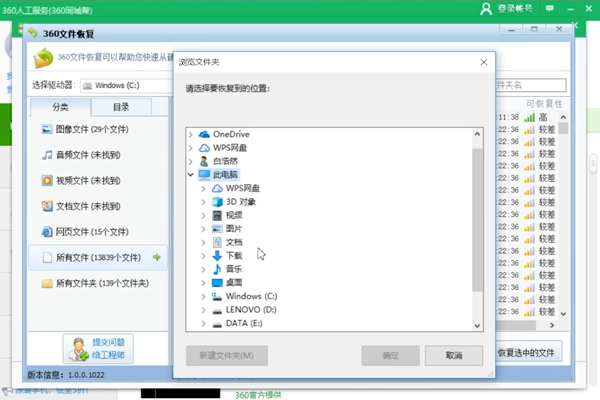
Task: Expand the Windows (C:) drive arrow
Action: point(204,296)
